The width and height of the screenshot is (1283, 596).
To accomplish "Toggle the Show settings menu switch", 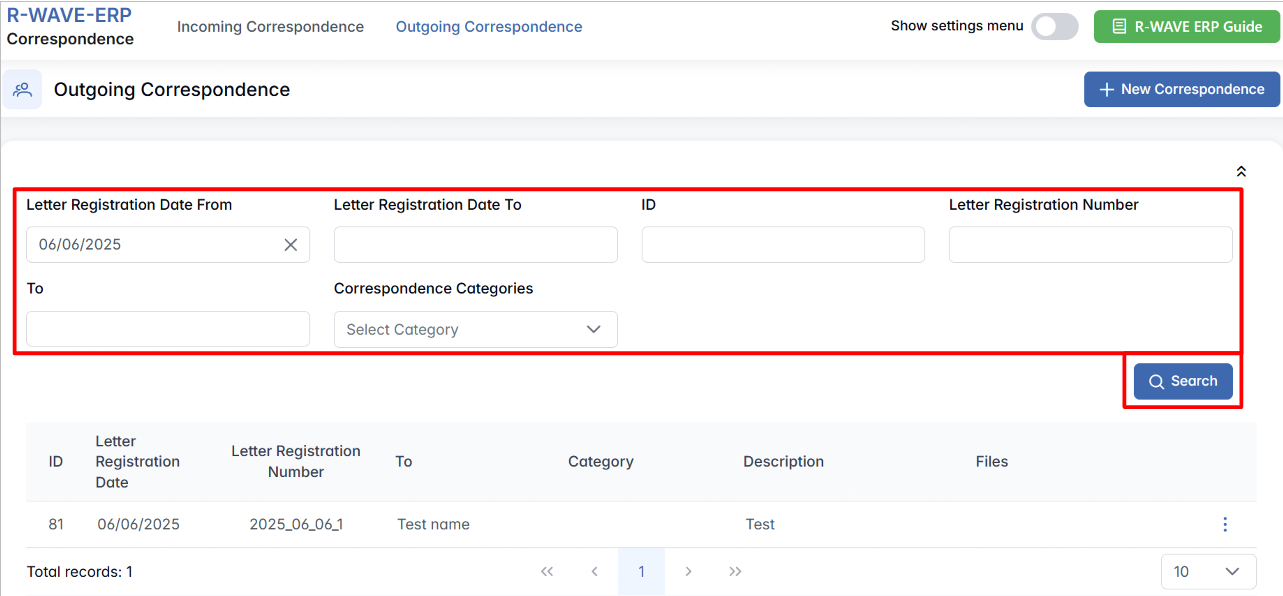I will 1054,27.
